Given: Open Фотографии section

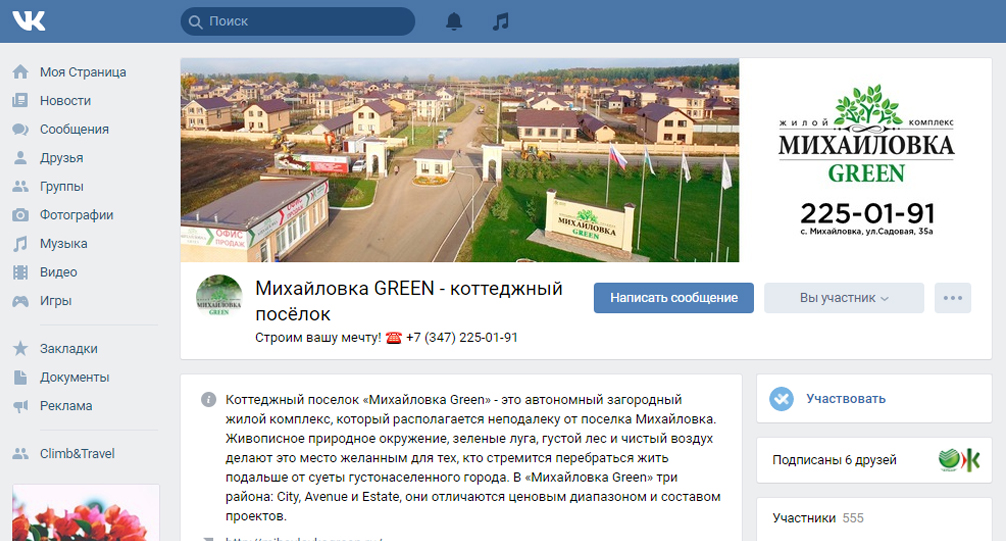Looking at the screenshot, I should coord(76,215).
